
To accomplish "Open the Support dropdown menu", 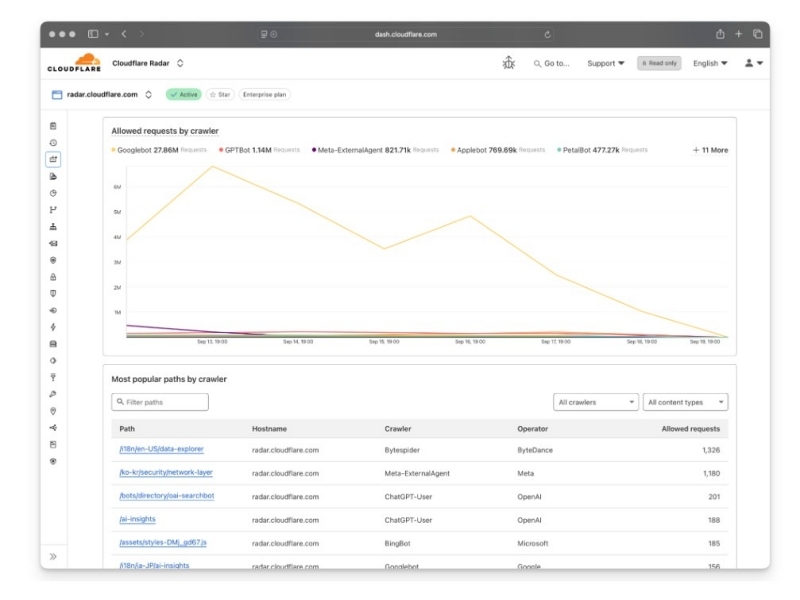I will pos(606,63).
